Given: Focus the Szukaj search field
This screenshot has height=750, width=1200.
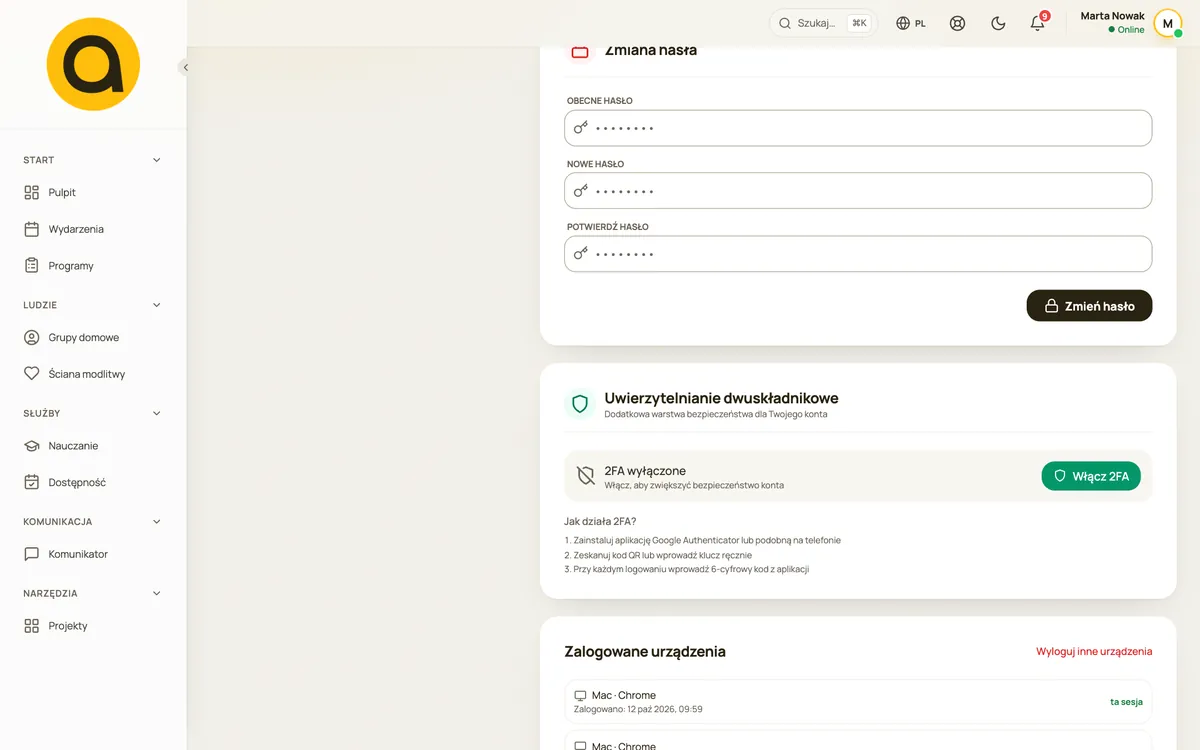Looking at the screenshot, I should coord(823,23).
